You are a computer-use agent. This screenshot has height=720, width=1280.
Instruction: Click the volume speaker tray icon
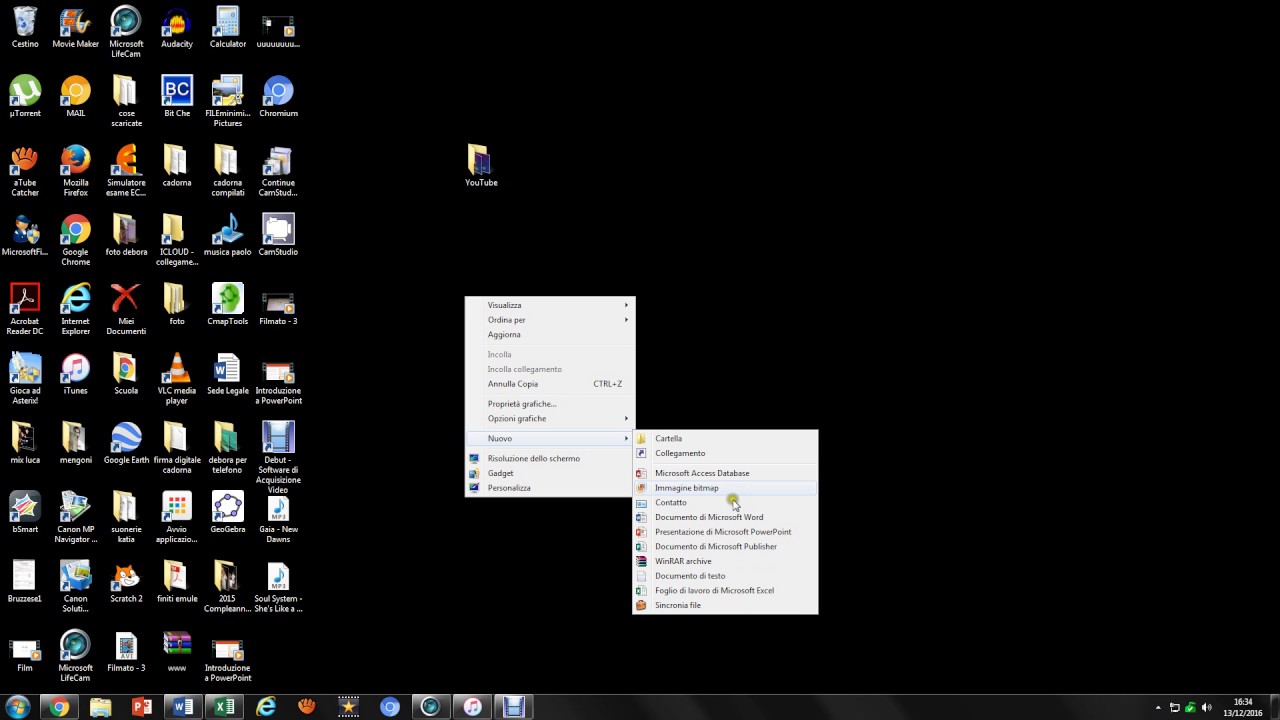click(1206, 708)
